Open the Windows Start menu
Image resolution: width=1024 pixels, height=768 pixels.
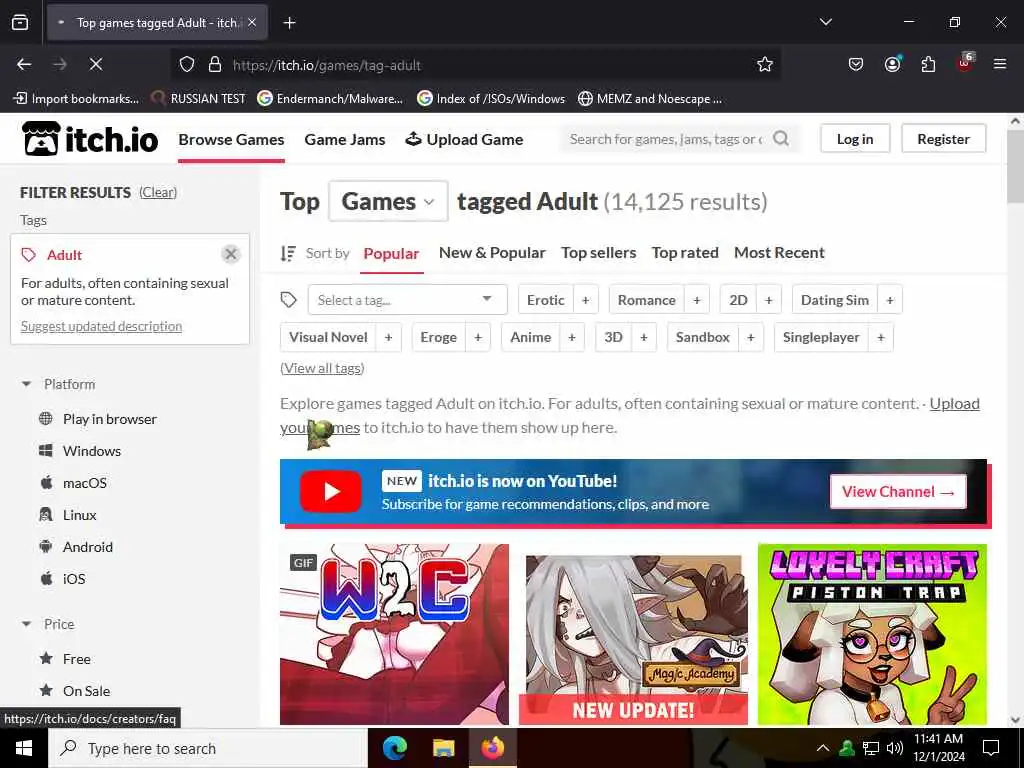pos(24,748)
